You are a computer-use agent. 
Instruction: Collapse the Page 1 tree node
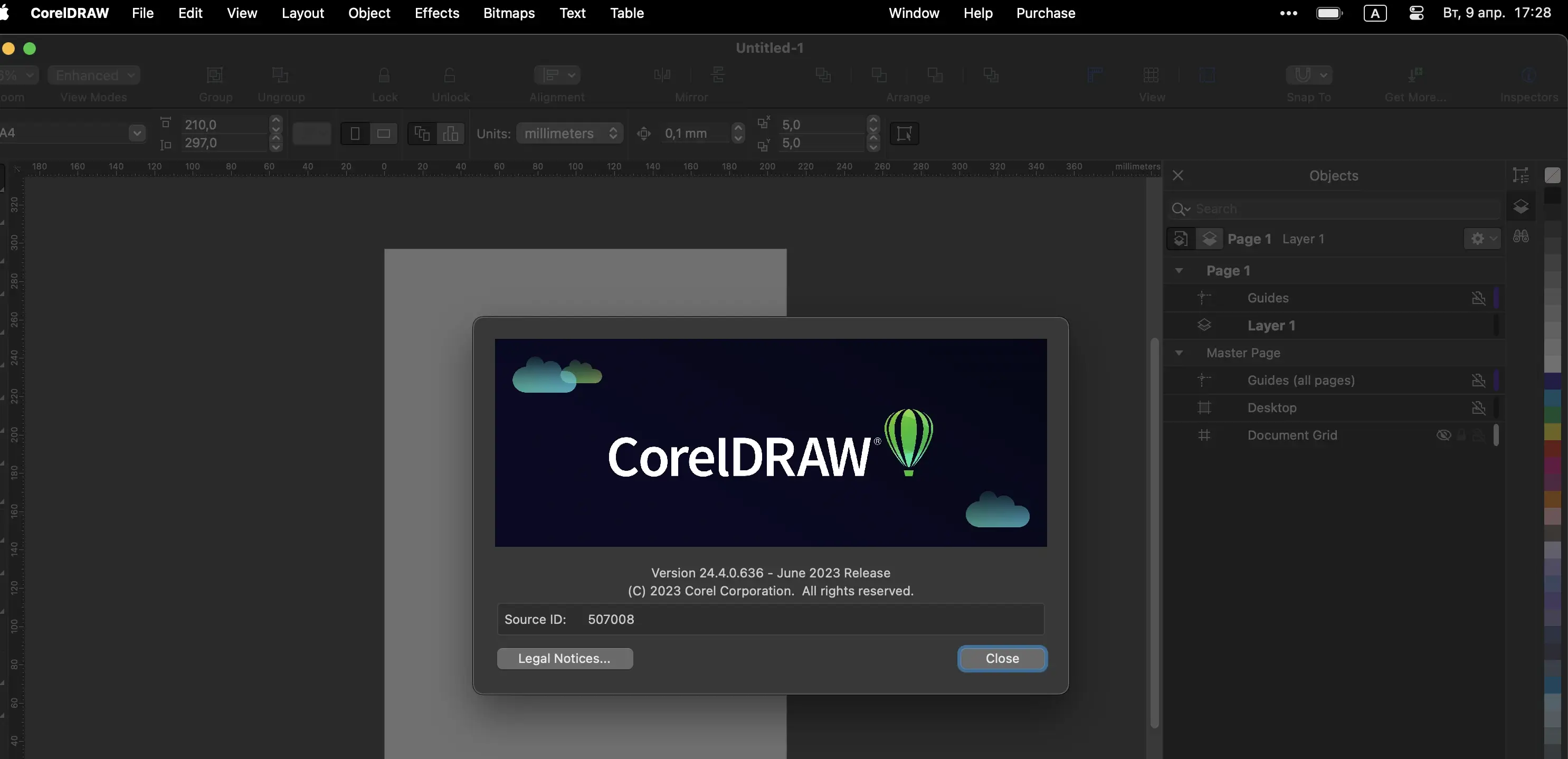click(x=1179, y=270)
